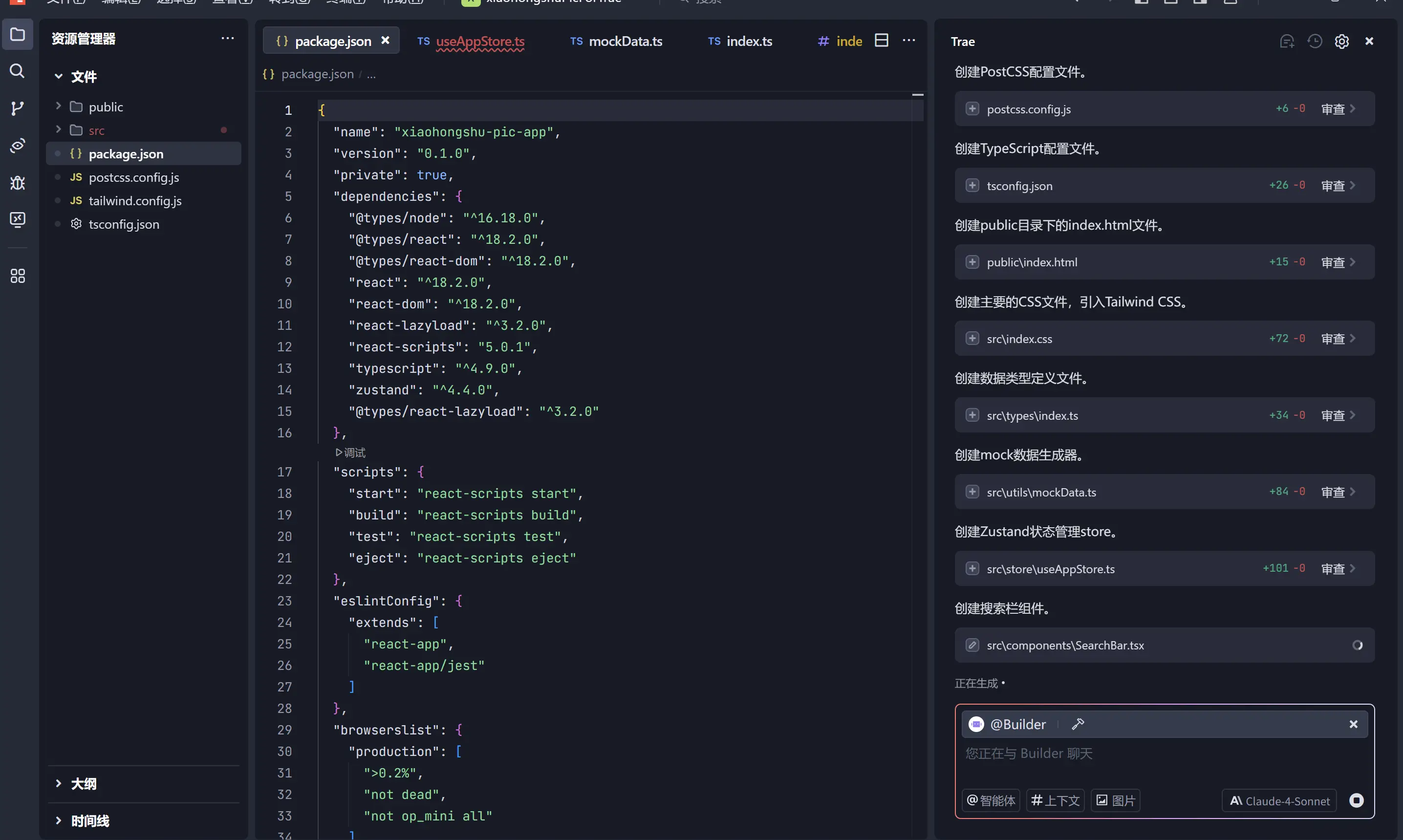The image size is (1403, 840).
Task: Open review chevron for public\index.html
Action: point(1353,262)
